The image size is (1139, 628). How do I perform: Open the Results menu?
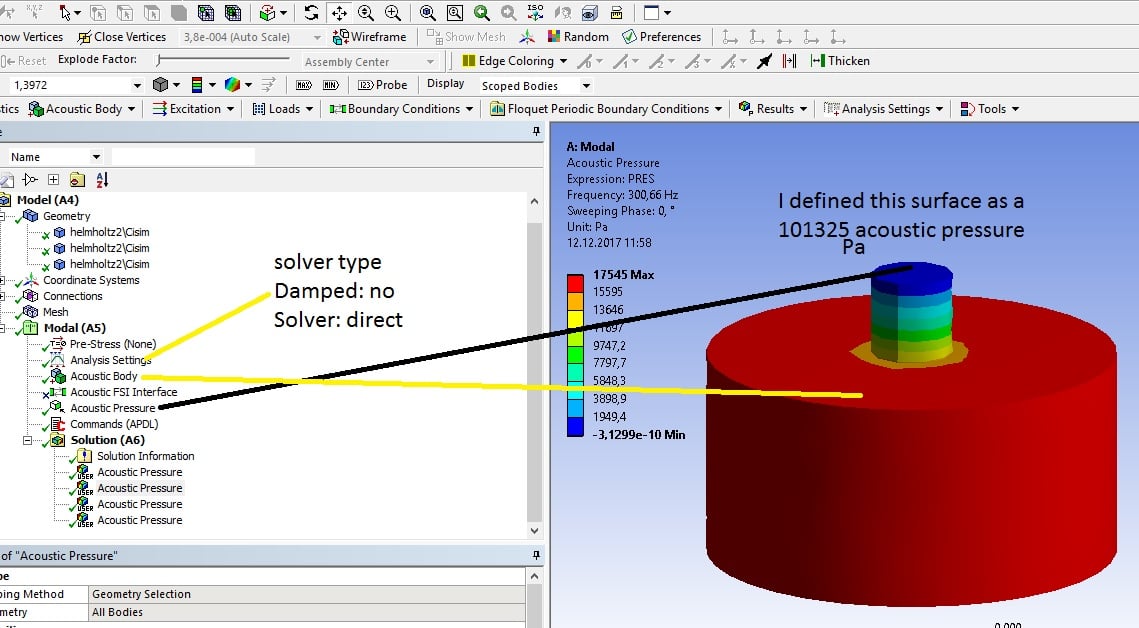tap(772, 109)
